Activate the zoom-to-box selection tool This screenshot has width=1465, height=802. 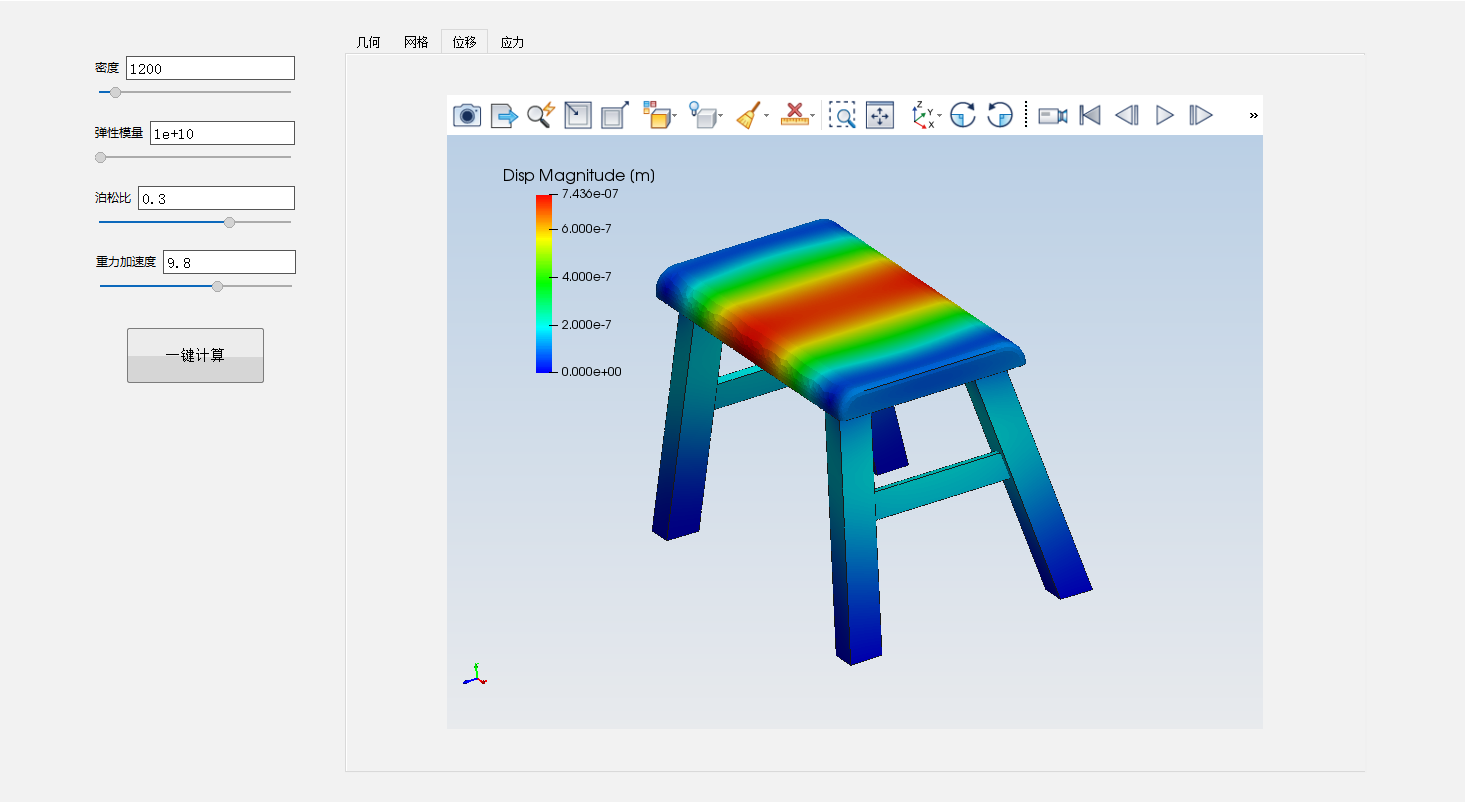[x=842, y=115]
